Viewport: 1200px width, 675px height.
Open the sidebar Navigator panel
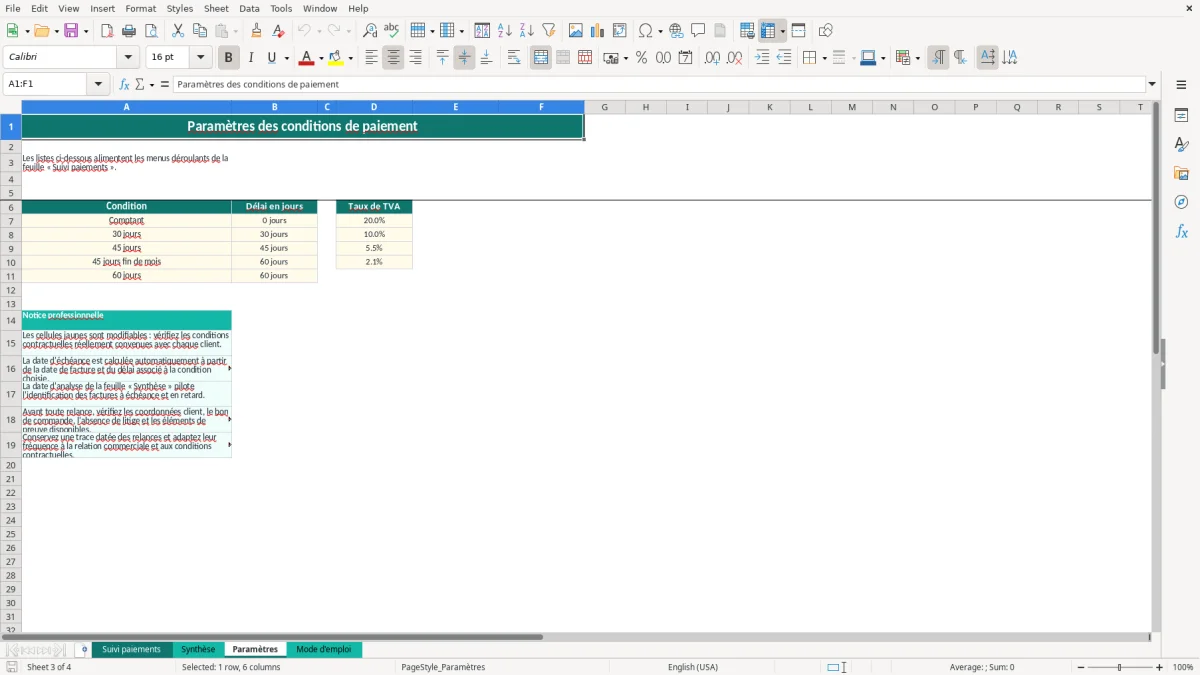pos(1181,202)
